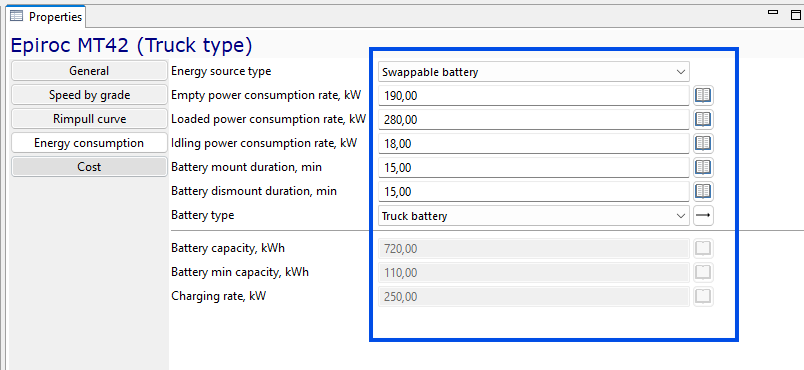Viewport: 804px width, 370px height.
Task: Select the Energy consumption section
Action: point(89,143)
